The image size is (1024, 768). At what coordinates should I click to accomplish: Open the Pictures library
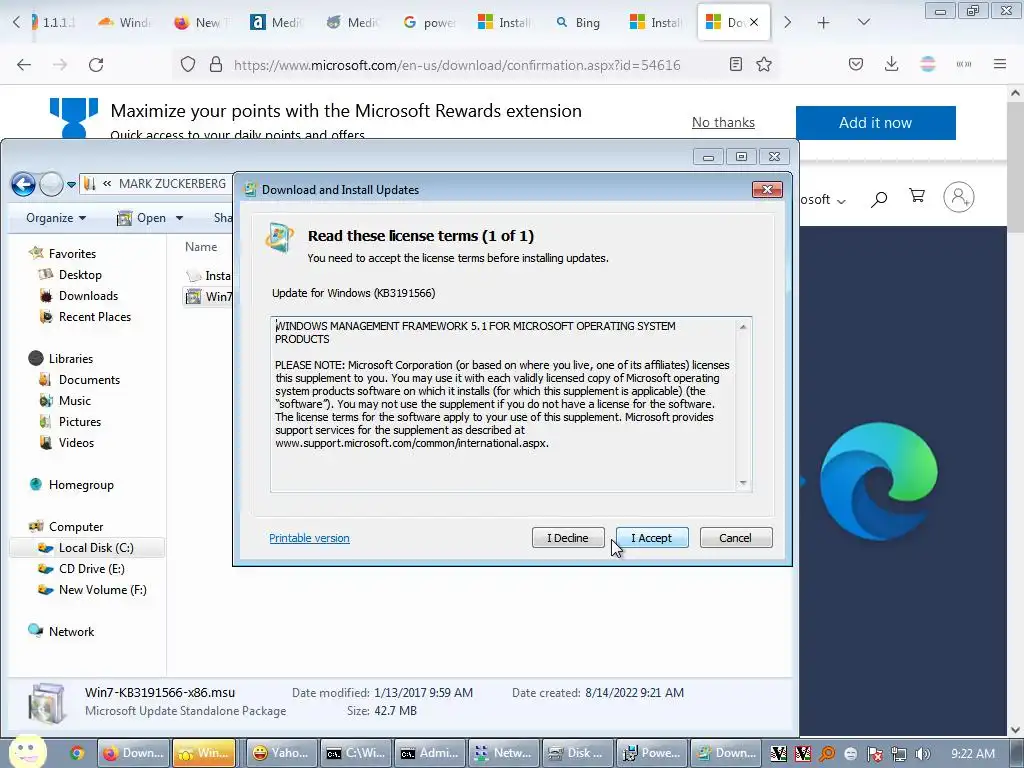tap(80, 421)
